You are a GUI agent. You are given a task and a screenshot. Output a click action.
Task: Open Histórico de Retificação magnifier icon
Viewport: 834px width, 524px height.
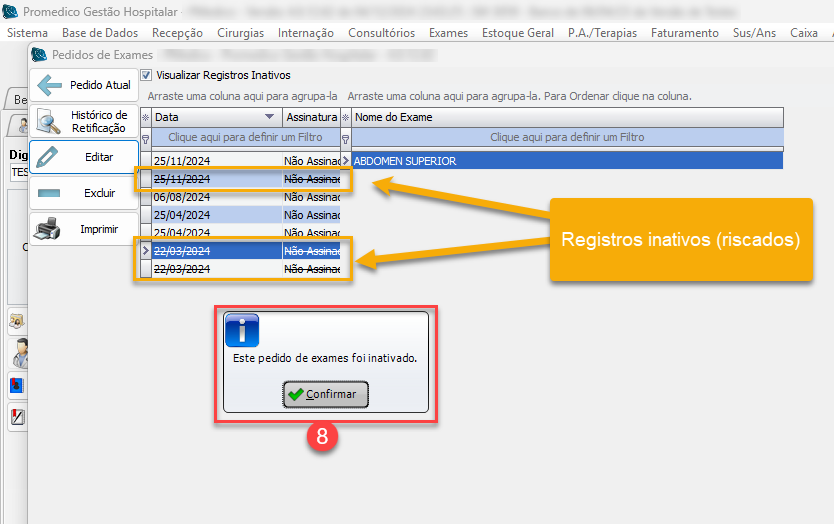[49, 122]
